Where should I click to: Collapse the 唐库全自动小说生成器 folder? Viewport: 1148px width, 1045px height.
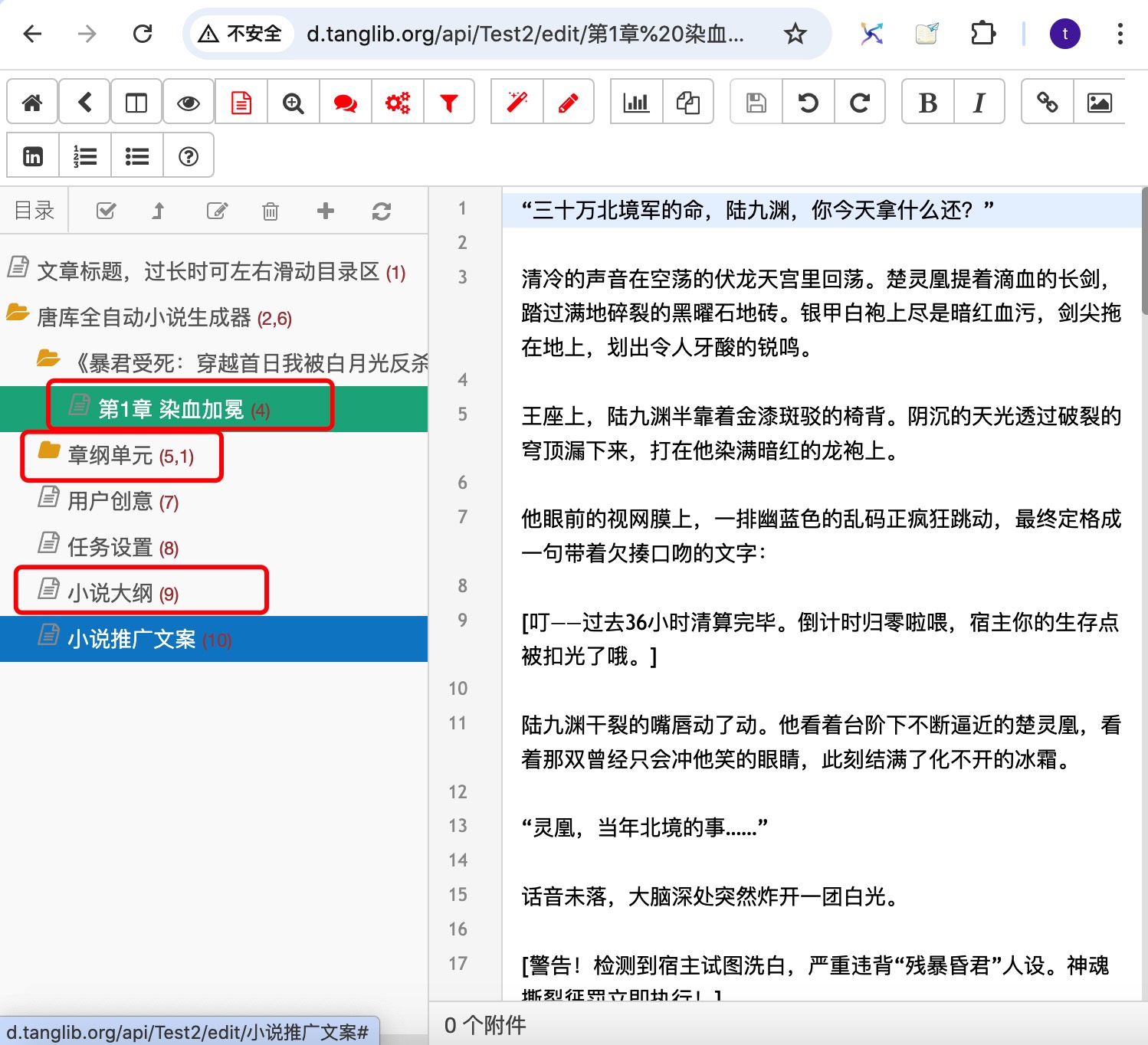[18, 313]
